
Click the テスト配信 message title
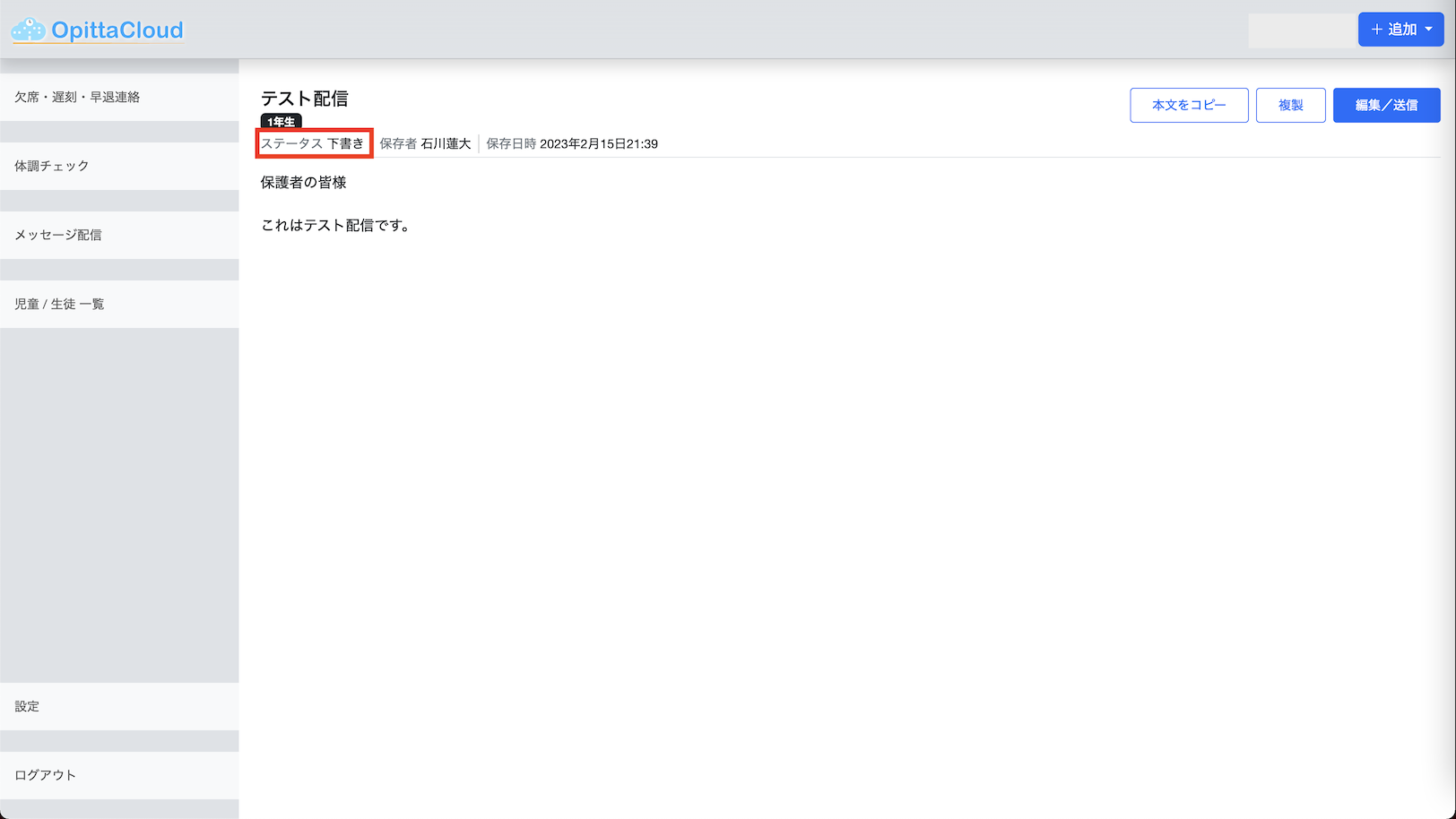click(x=304, y=99)
